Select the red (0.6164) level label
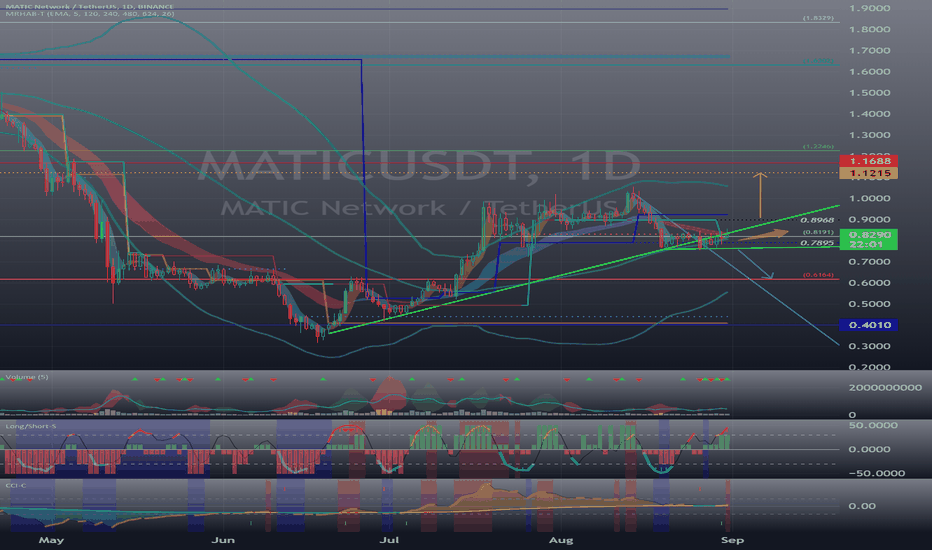This screenshot has width=932, height=550. tap(818, 275)
